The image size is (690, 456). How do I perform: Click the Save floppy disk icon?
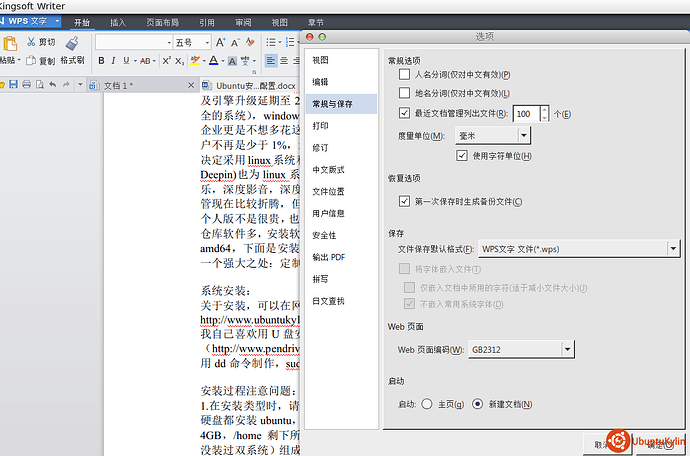click(x=14, y=85)
